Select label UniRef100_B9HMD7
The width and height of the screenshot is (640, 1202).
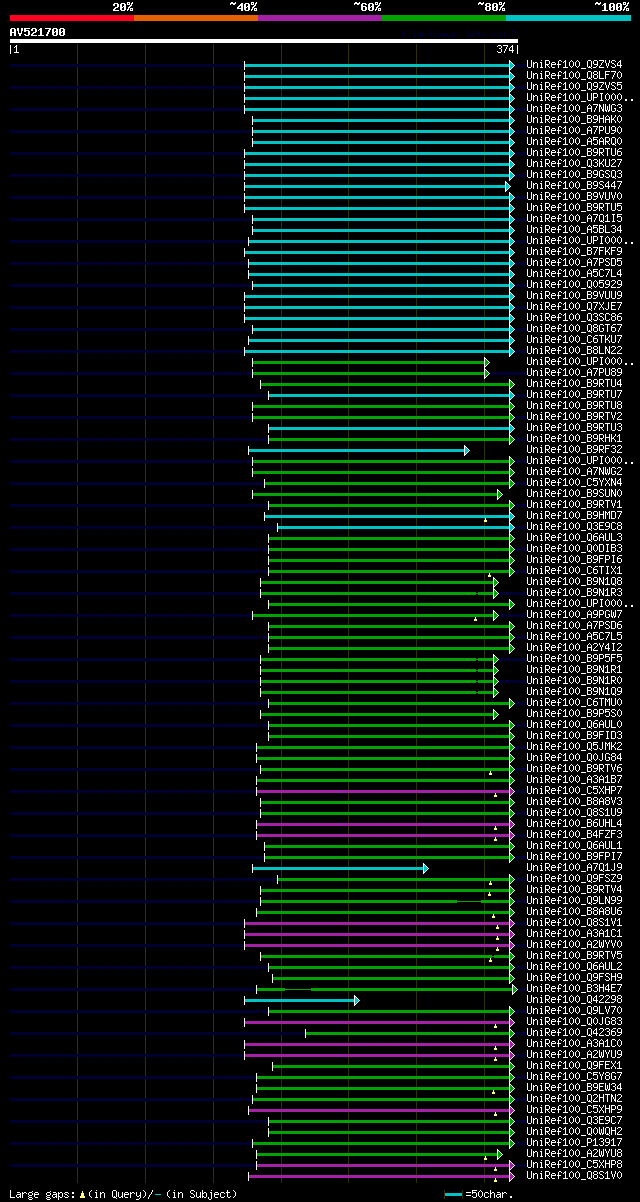pyautogui.click(x=574, y=515)
